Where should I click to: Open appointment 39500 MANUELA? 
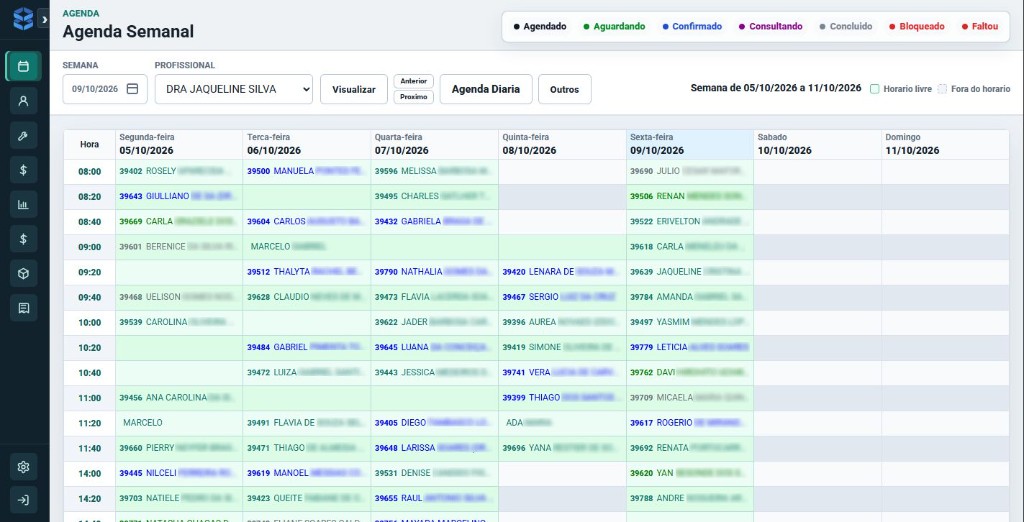pos(306,171)
